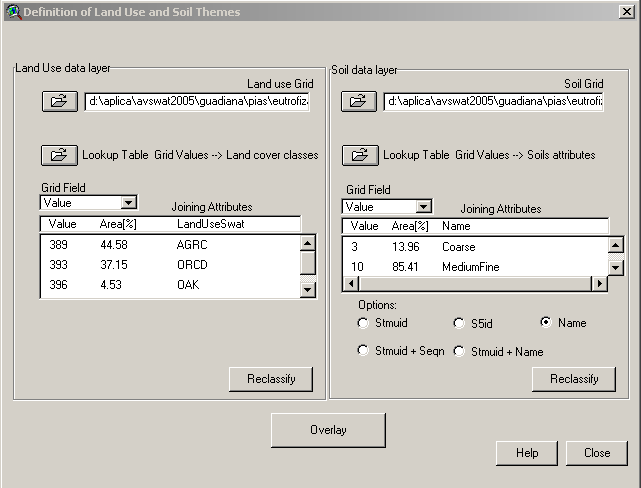The height and width of the screenshot is (488, 641).
Task: Select the ORCD row in land use table
Action: [x=170, y=265]
